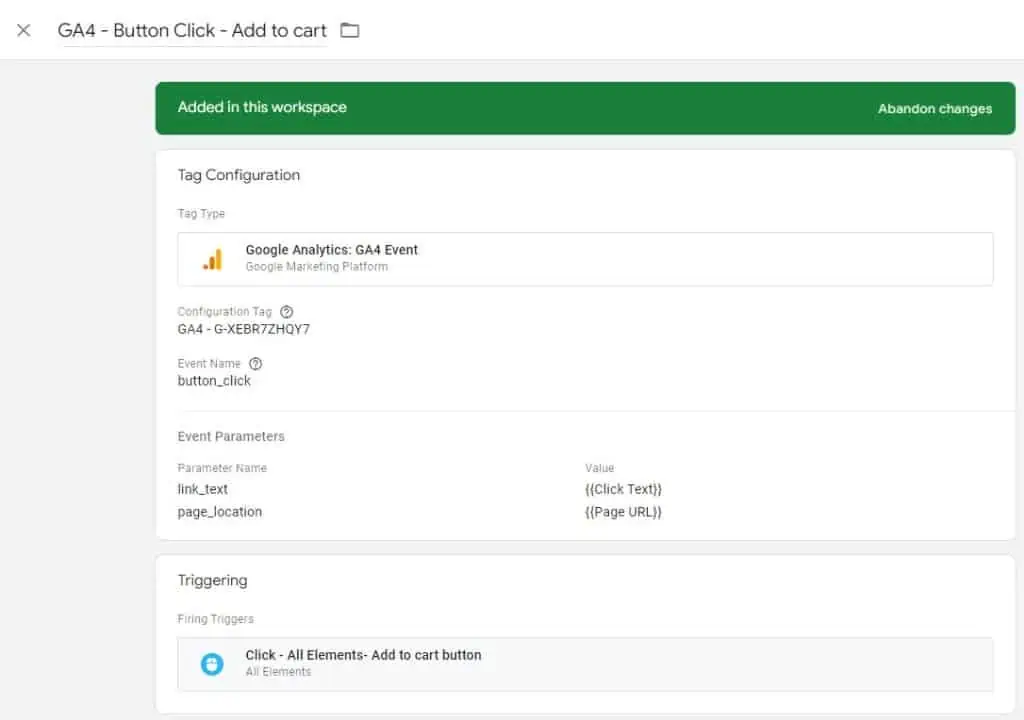The width and height of the screenshot is (1024, 720).
Task: Click the Event Name help icon
Action: point(255,363)
